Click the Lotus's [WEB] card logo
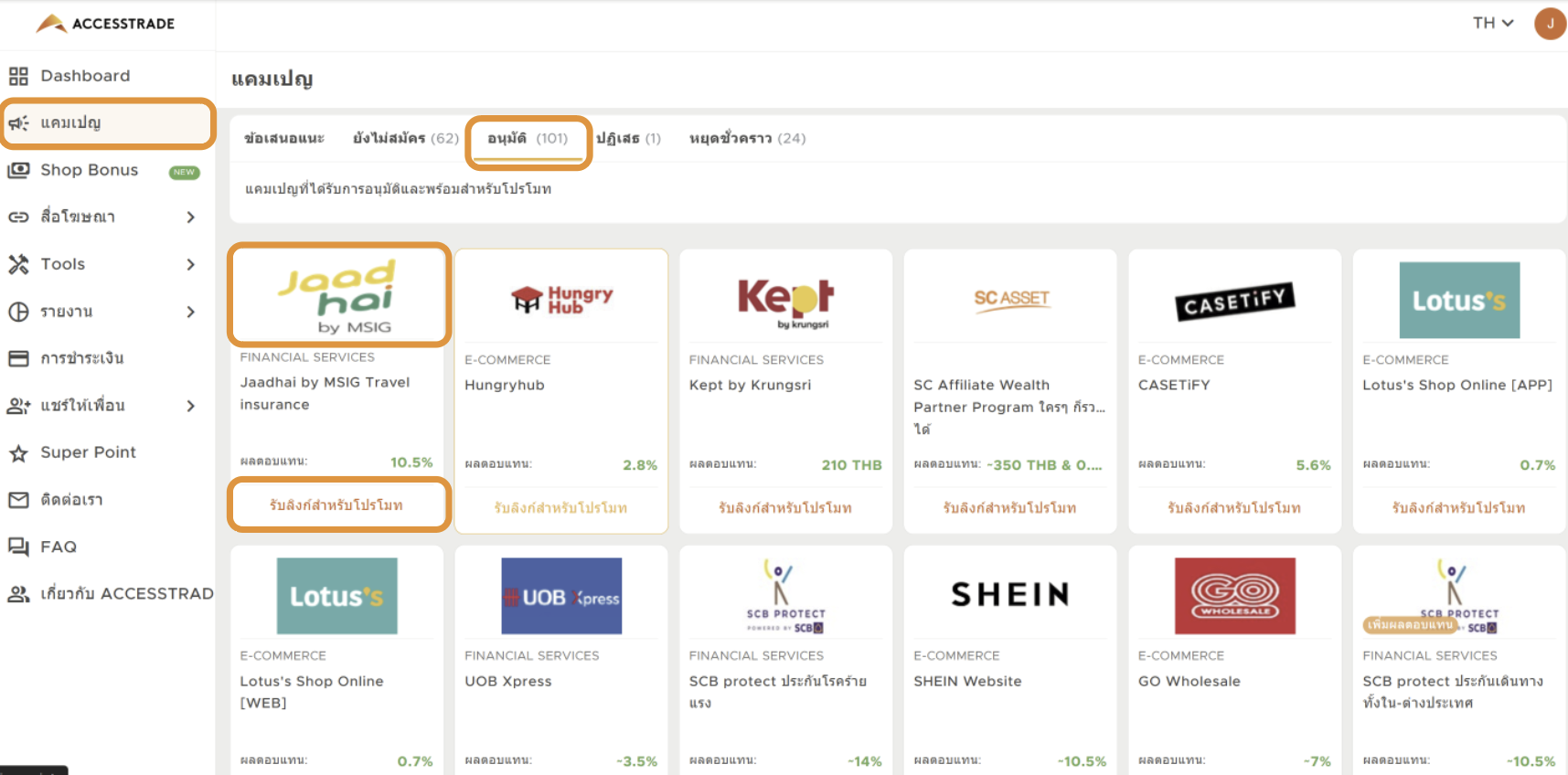 tap(336, 596)
